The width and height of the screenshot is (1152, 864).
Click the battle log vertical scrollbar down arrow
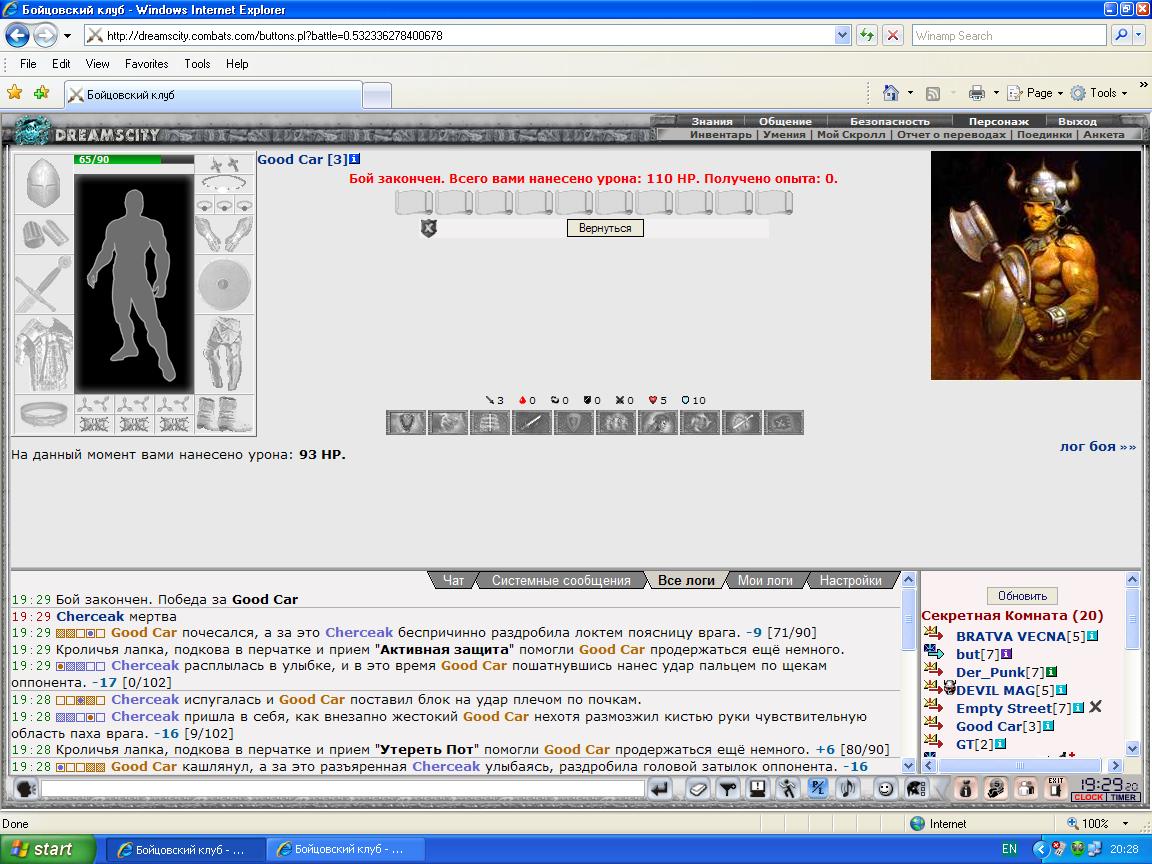click(908, 766)
